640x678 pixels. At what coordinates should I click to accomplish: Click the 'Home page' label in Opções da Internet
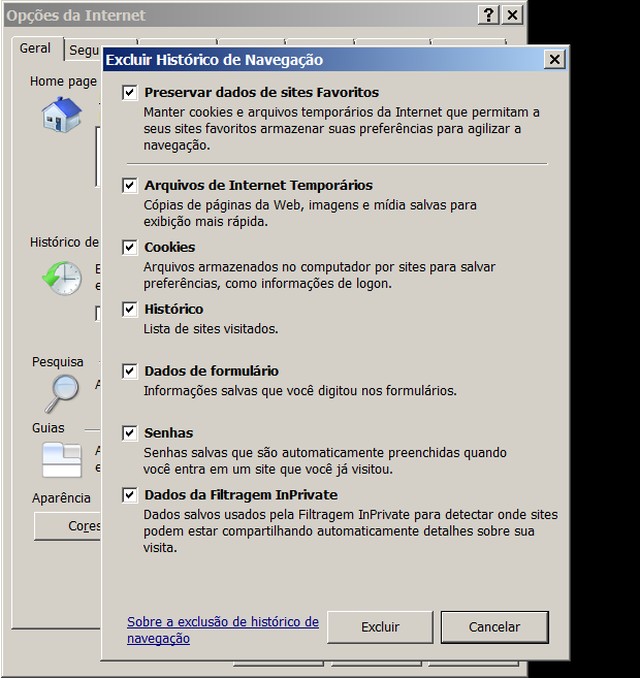point(63,81)
